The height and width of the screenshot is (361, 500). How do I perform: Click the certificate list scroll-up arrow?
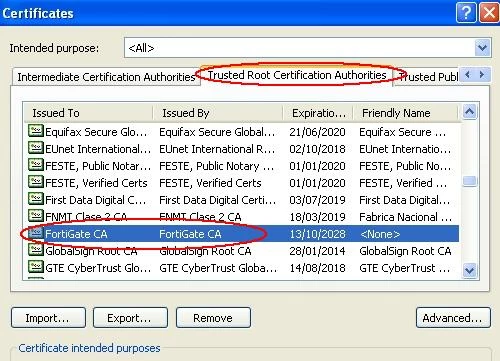click(x=469, y=112)
